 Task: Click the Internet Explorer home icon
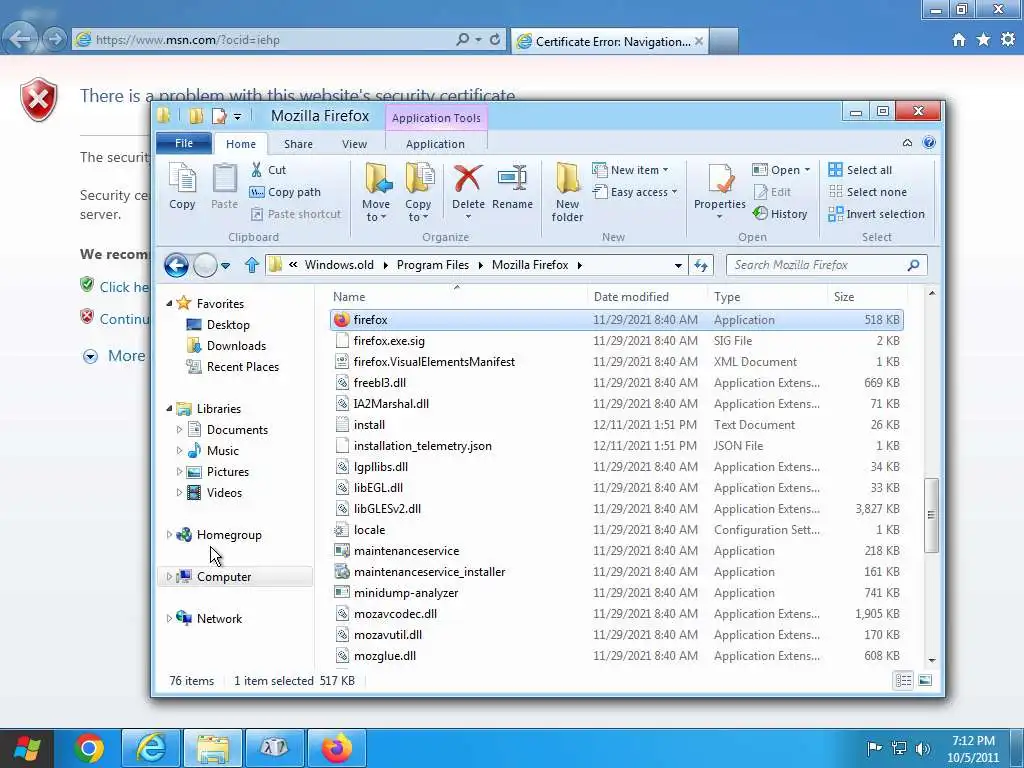coord(959,40)
